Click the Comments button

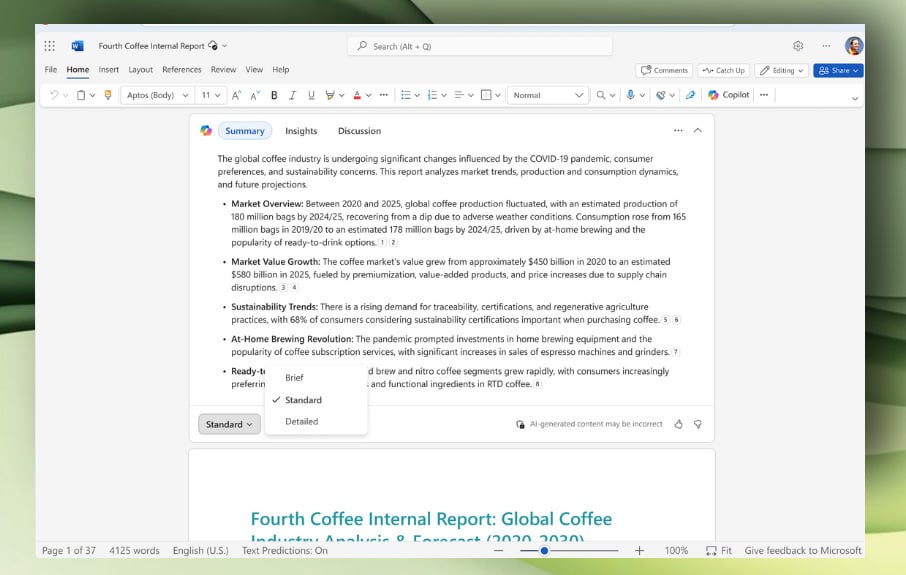pyautogui.click(x=664, y=71)
